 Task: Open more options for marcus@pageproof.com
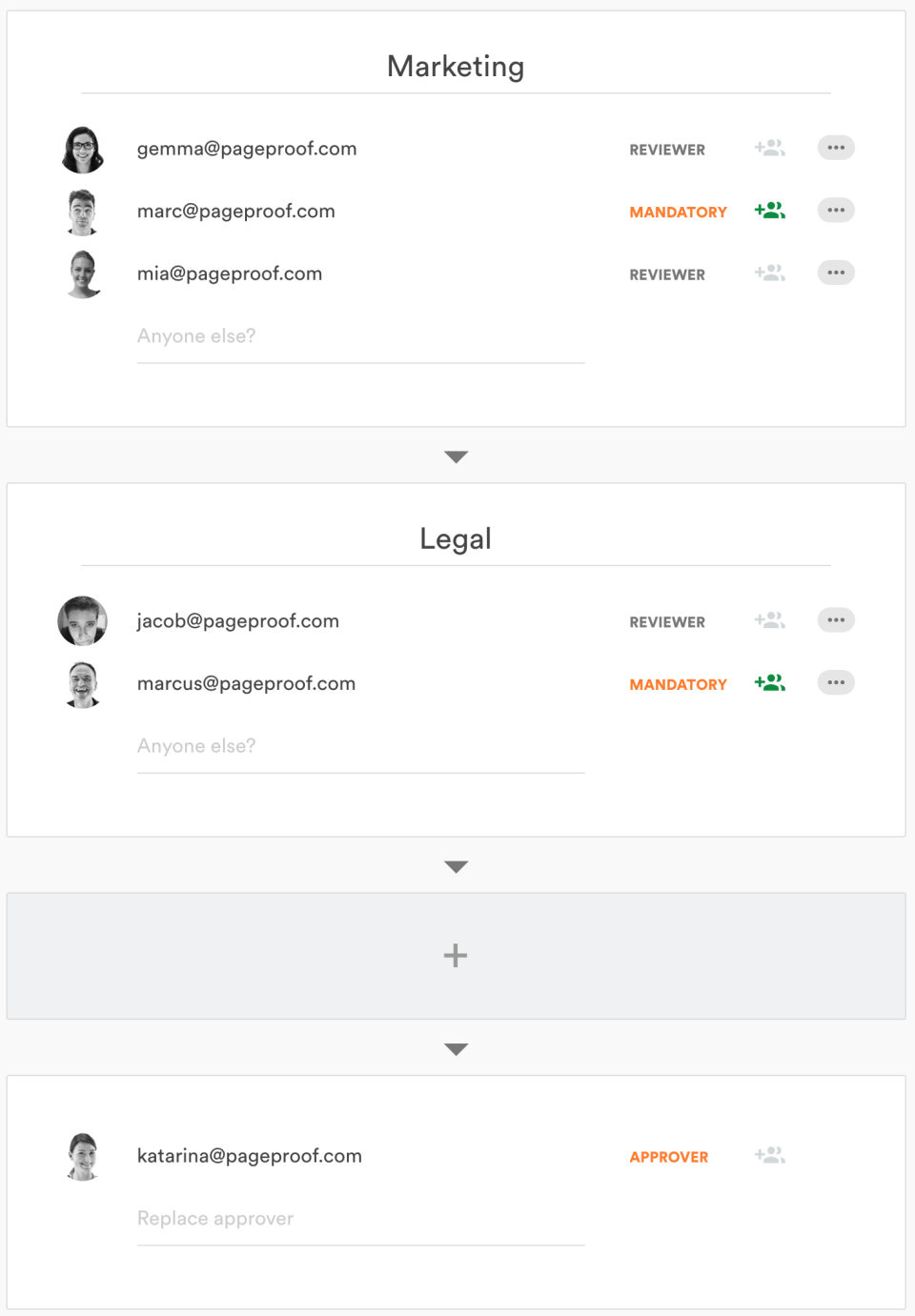[x=836, y=683]
